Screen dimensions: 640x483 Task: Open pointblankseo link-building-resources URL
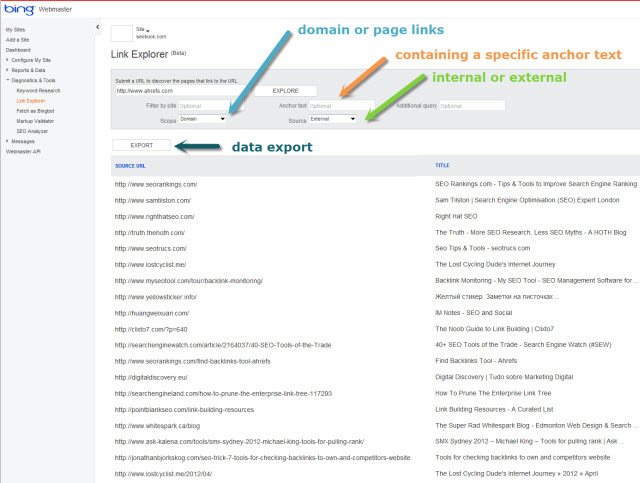point(184,410)
